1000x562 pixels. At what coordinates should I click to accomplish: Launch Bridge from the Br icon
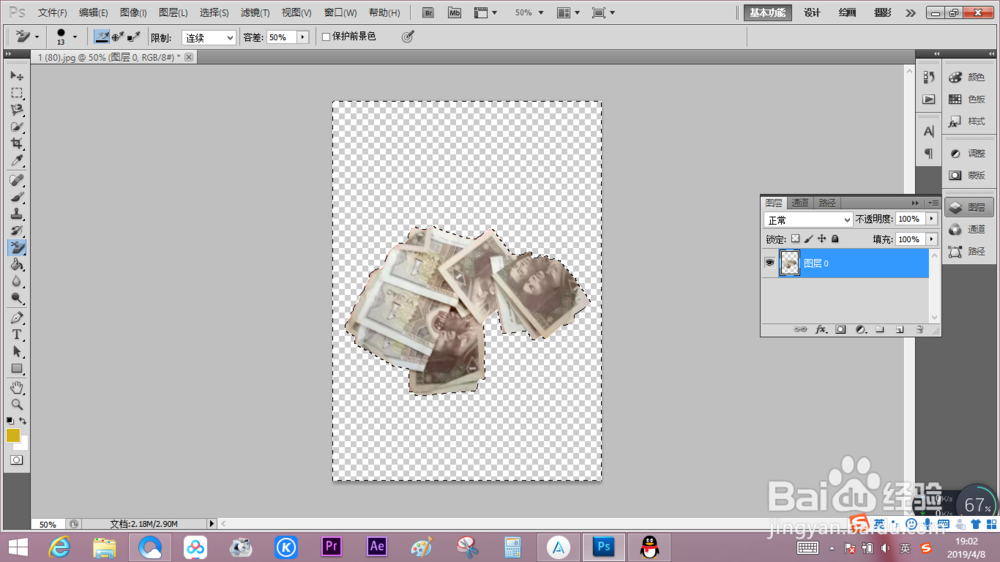tap(428, 13)
